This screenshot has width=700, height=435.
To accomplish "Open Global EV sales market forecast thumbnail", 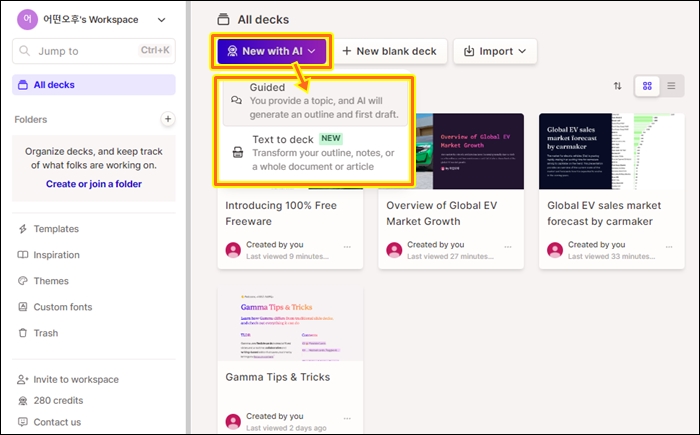I will (612, 151).
